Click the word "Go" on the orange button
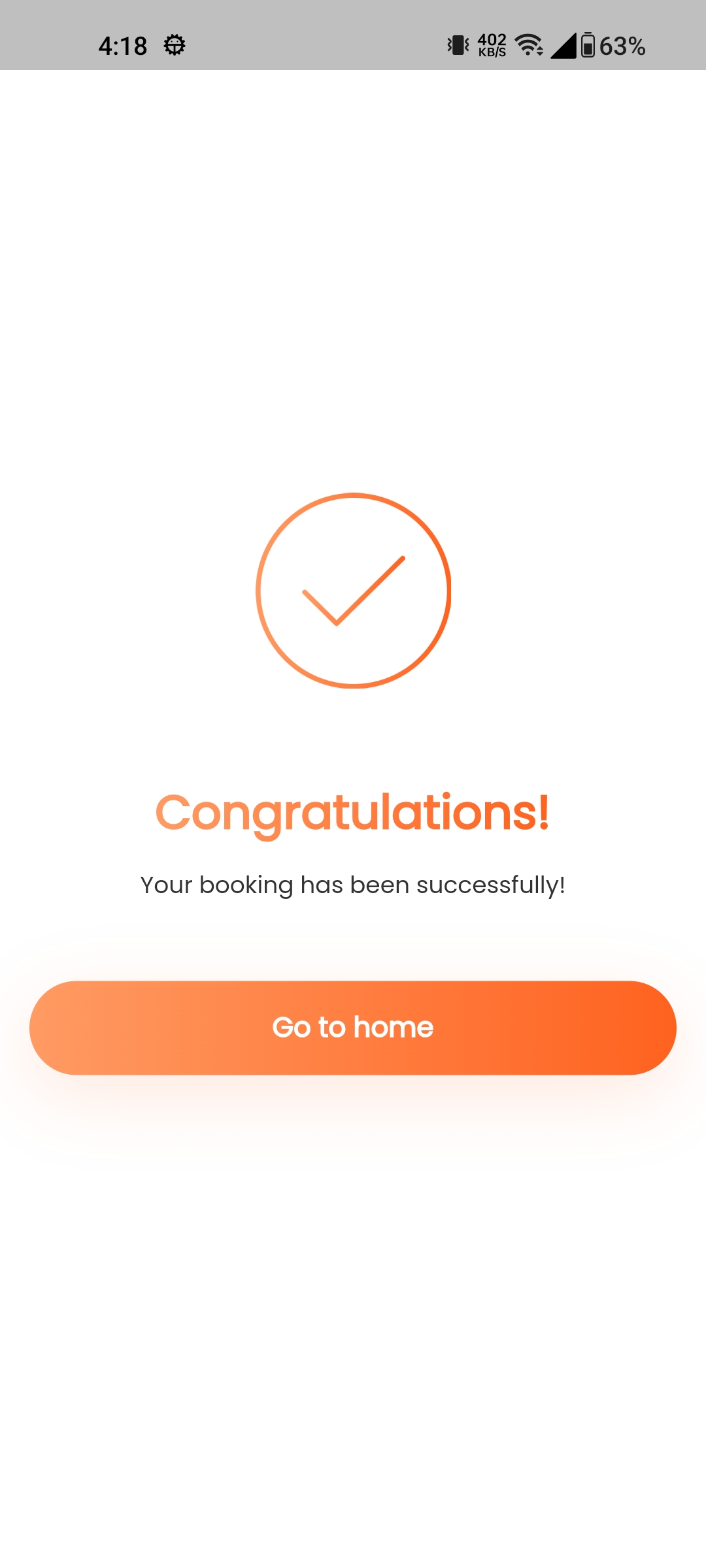The height and width of the screenshot is (1568, 706). click(x=292, y=1028)
